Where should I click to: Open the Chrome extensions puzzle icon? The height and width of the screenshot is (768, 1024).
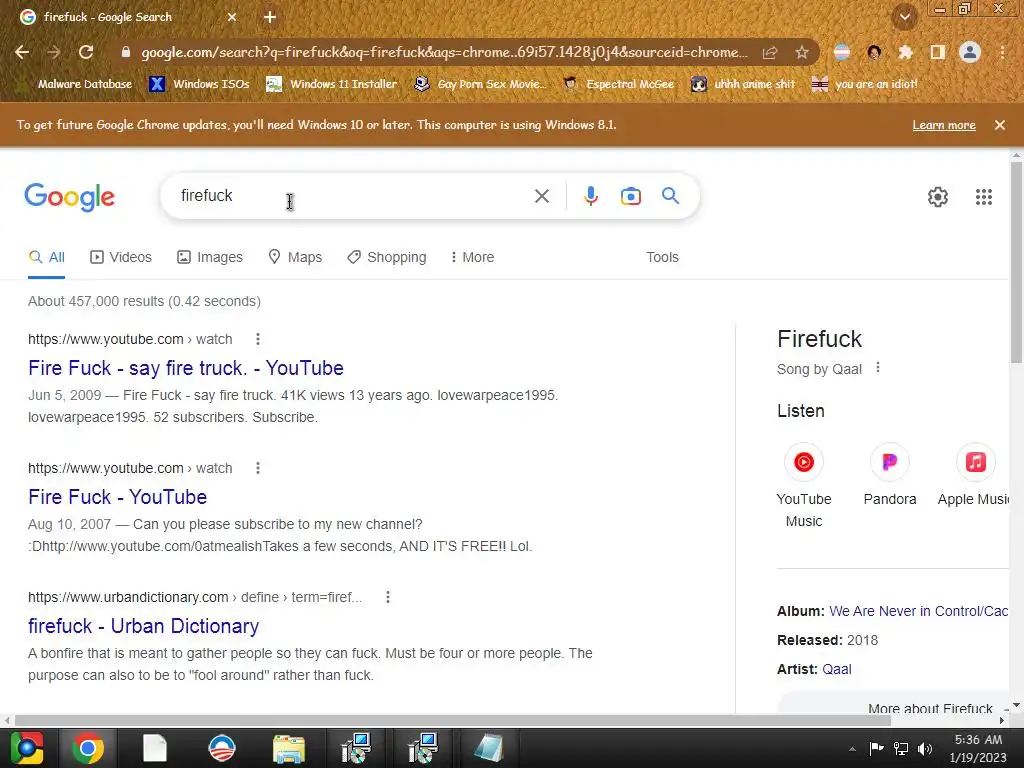pyautogui.click(x=905, y=52)
